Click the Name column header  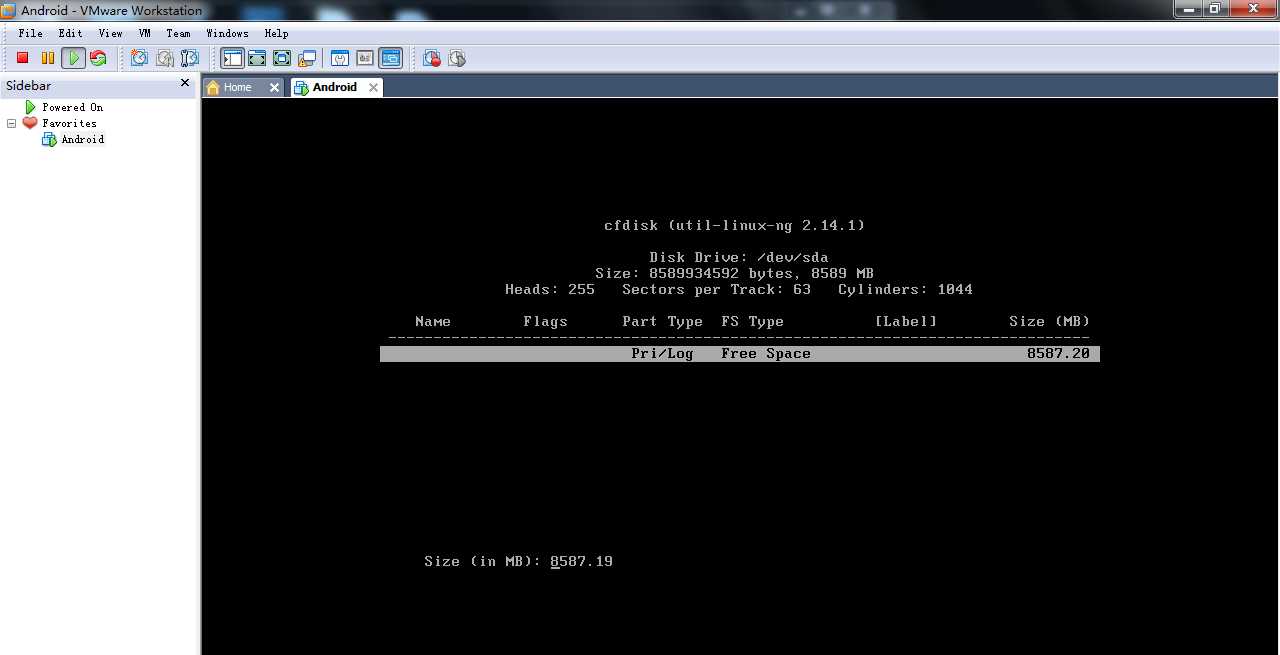pos(433,321)
